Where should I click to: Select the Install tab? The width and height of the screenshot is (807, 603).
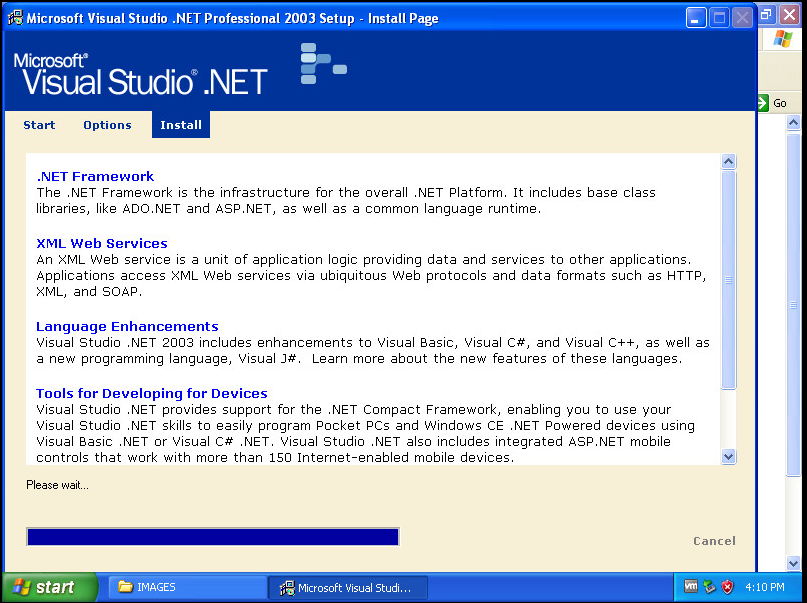[x=181, y=125]
